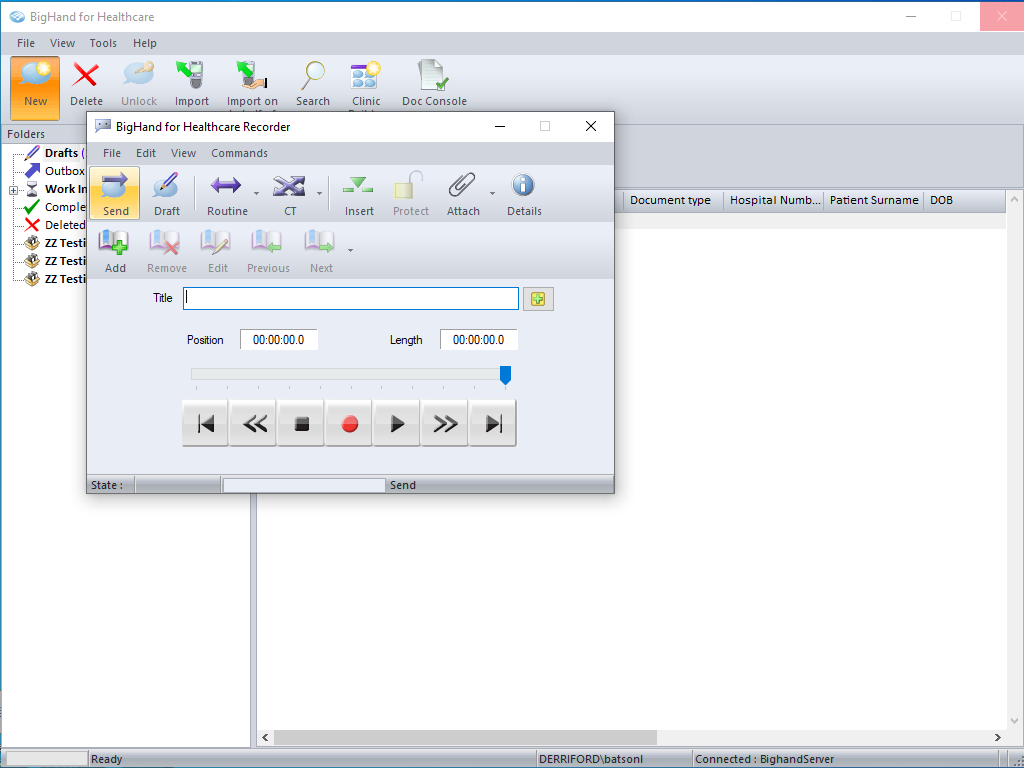The height and width of the screenshot is (768, 1024).
Task: Sort by Document type column header
Action: point(673,200)
